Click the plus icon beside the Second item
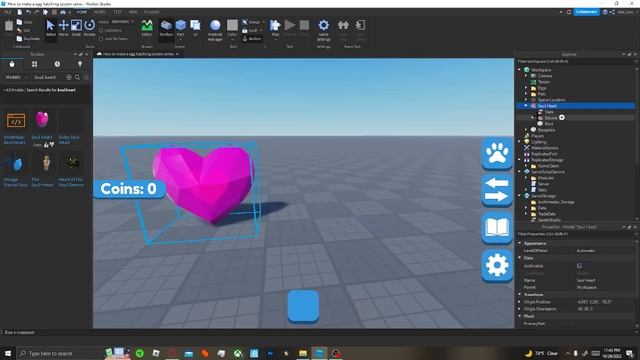 point(562,118)
